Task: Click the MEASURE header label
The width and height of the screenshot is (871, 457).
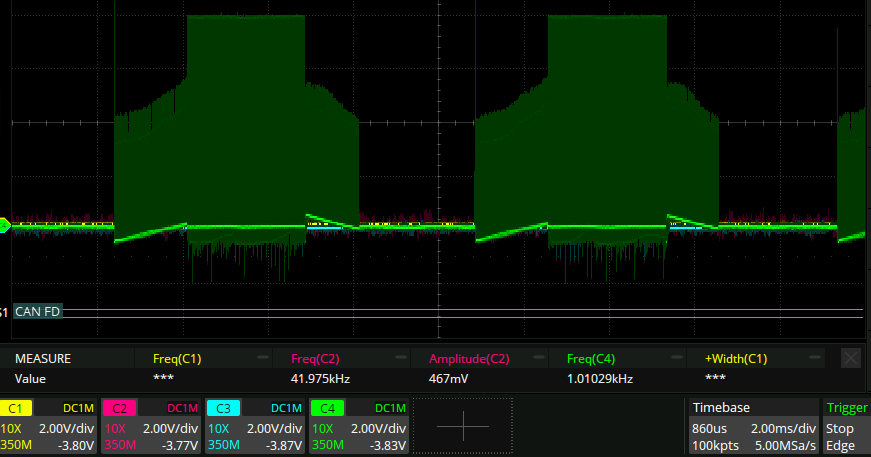Action: (x=42, y=358)
